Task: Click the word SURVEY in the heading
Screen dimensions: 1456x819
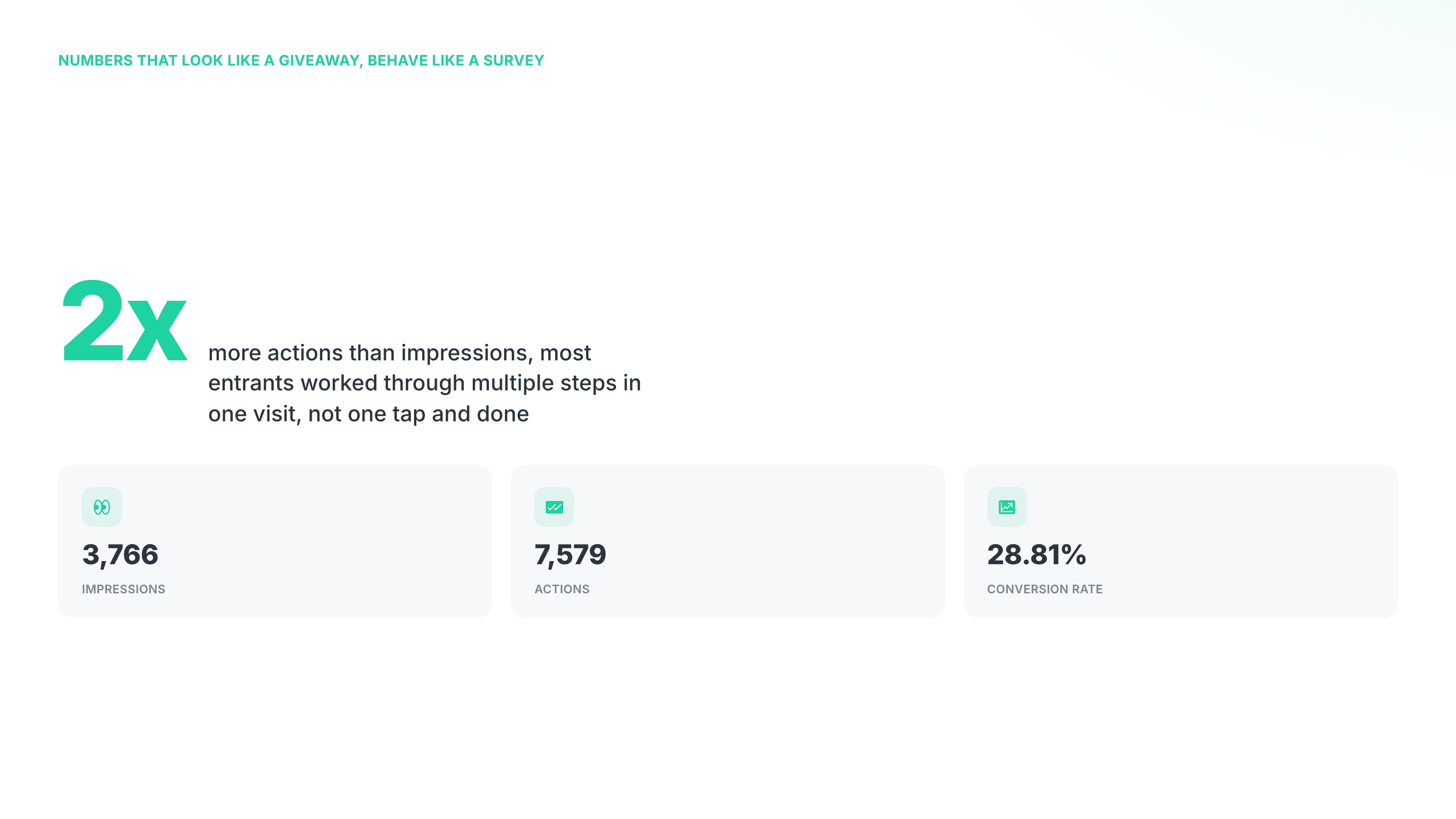Action: tap(513, 61)
